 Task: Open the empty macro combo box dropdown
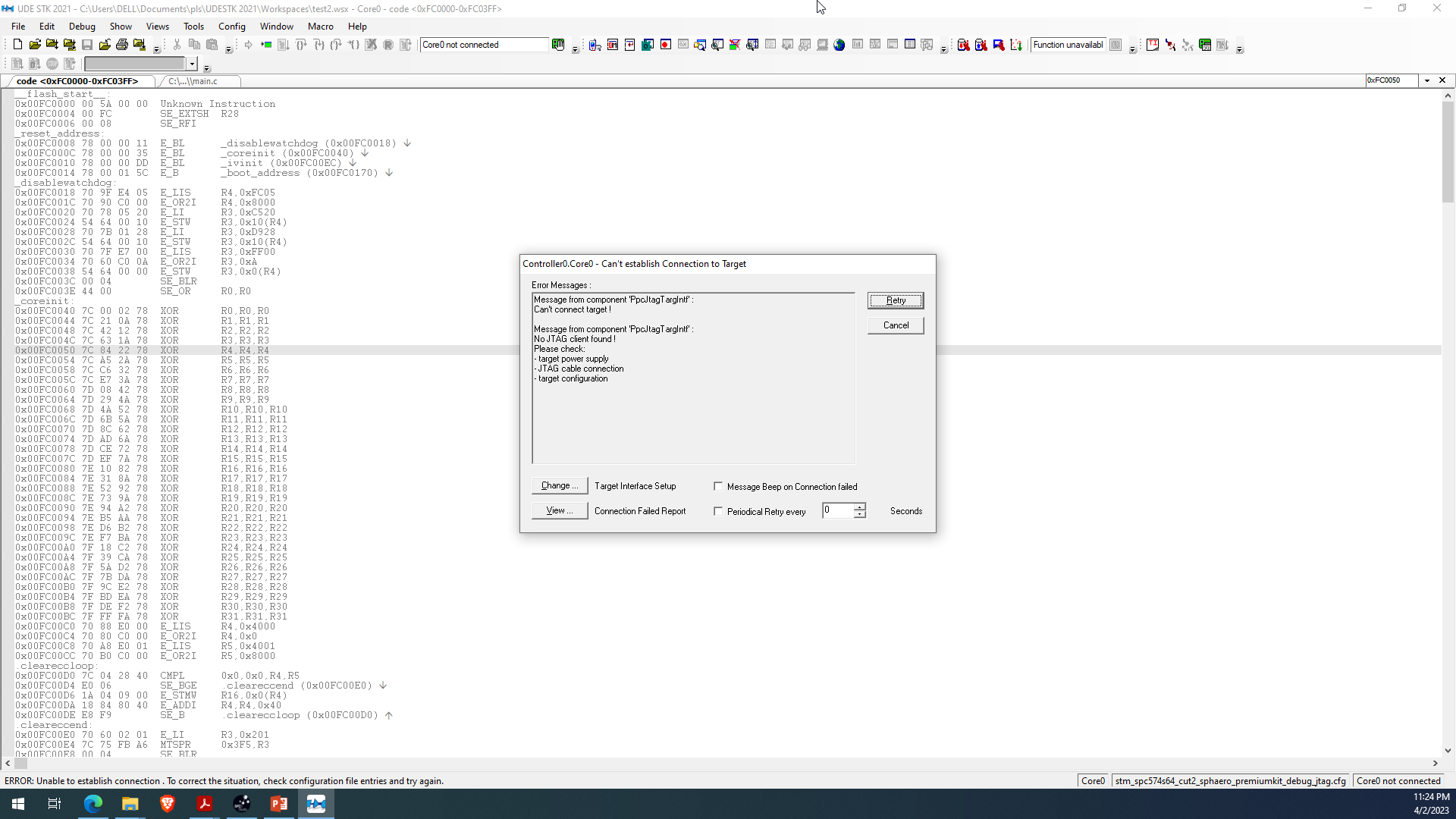click(x=192, y=64)
